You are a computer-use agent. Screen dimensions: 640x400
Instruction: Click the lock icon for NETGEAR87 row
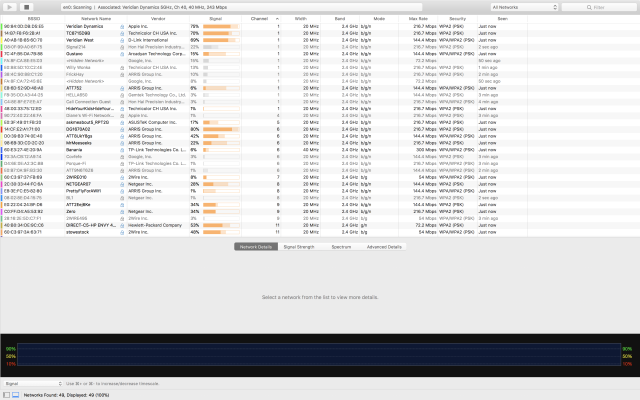coord(122,184)
